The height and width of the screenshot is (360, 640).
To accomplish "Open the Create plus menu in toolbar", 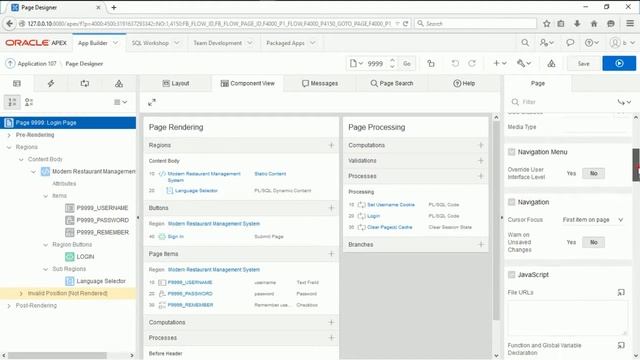I will (x=500, y=63).
